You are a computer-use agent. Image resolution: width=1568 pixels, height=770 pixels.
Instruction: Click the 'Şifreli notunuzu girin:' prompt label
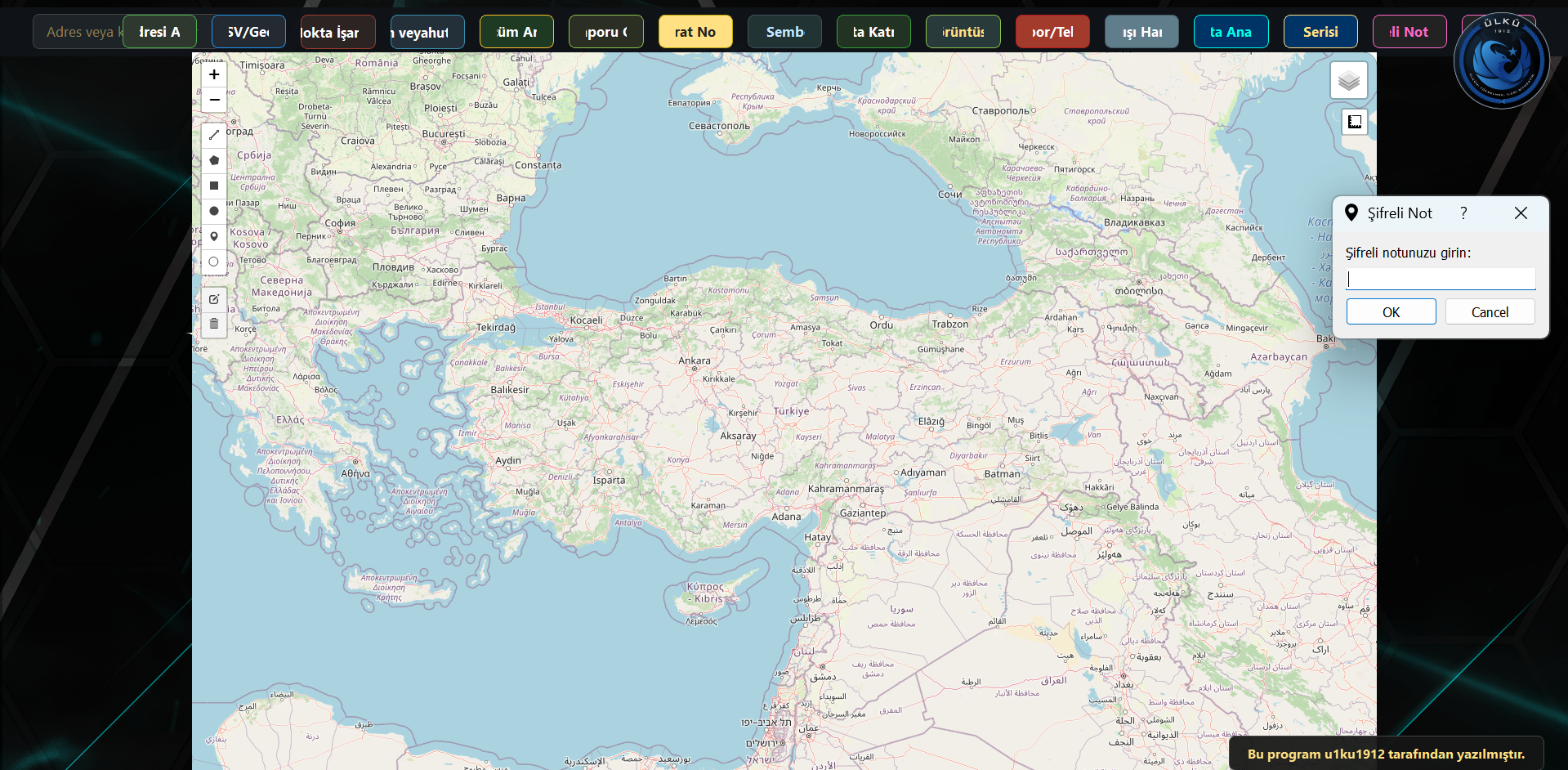(1408, 253)
